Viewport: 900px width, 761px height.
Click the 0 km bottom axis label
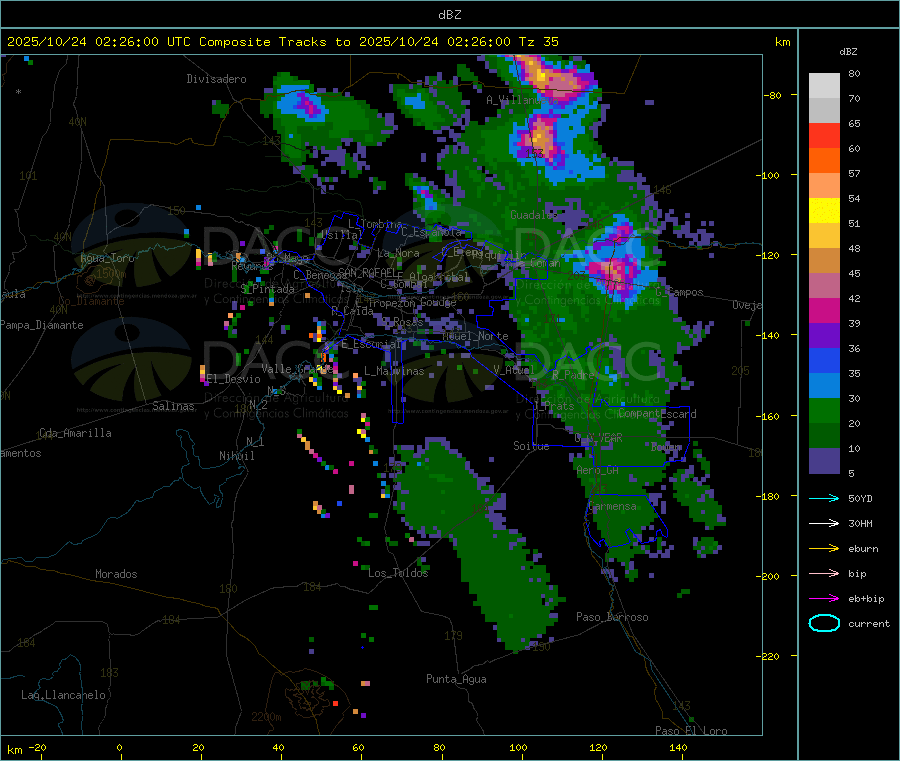(119, 747)
